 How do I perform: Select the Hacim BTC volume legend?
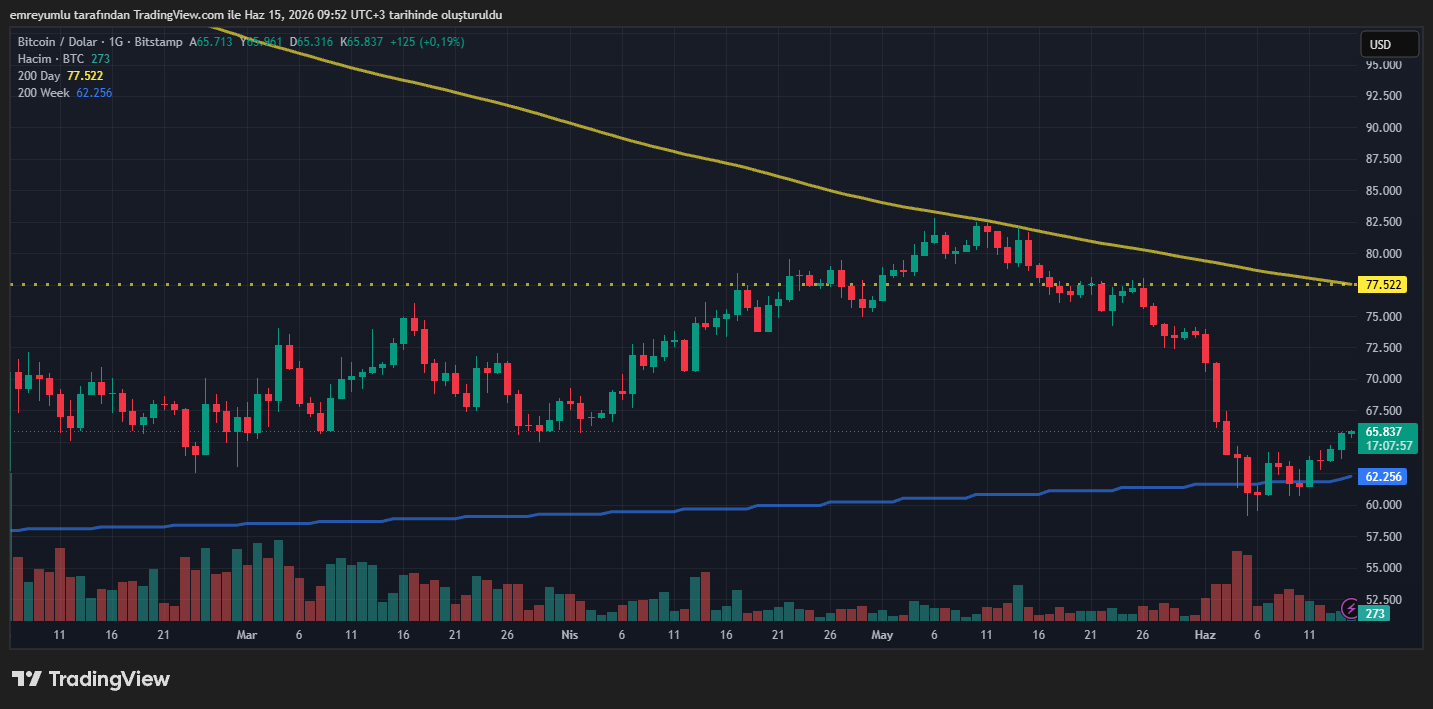tap(64, 59)
